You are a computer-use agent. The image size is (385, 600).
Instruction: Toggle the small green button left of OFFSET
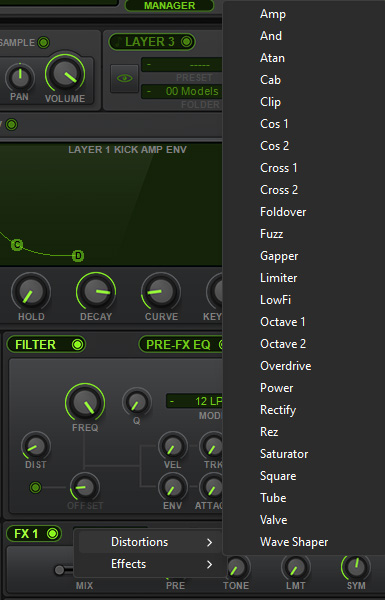pos(36,487)
